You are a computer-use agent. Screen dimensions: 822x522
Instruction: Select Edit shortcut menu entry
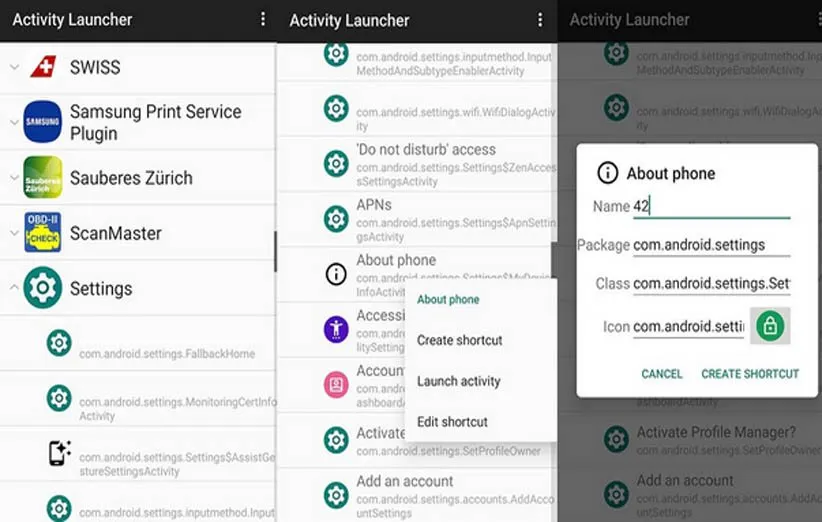452,422
